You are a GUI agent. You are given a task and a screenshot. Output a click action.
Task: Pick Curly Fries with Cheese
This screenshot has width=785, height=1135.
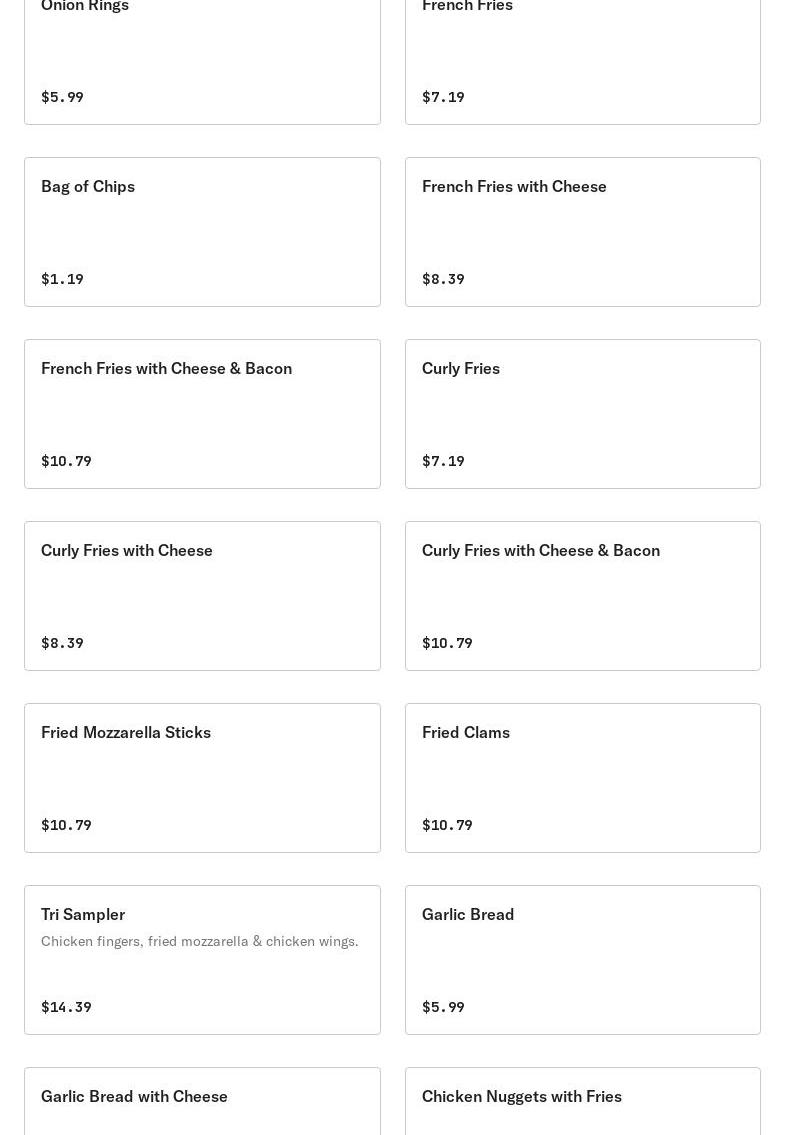click(x=202, y=595)
